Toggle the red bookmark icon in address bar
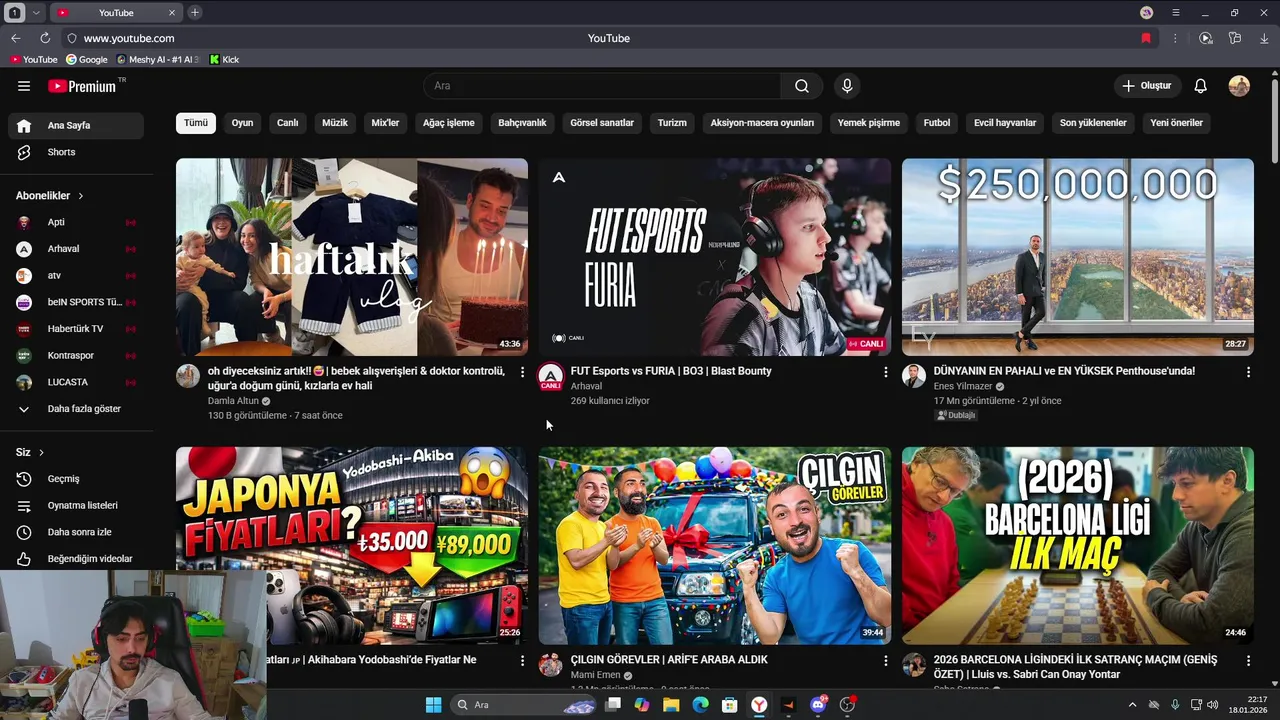Image resolution: width=1280 pixels, height=720 pixels. pos(1146,38)
